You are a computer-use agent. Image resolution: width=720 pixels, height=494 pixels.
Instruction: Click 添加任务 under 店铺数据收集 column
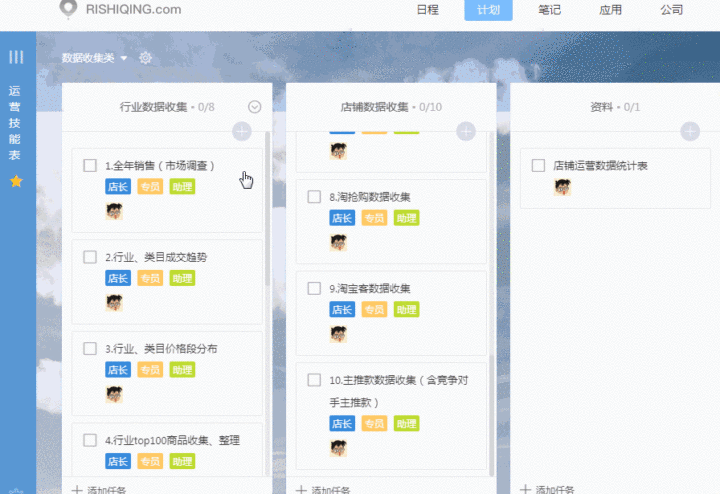coord(325,489)
